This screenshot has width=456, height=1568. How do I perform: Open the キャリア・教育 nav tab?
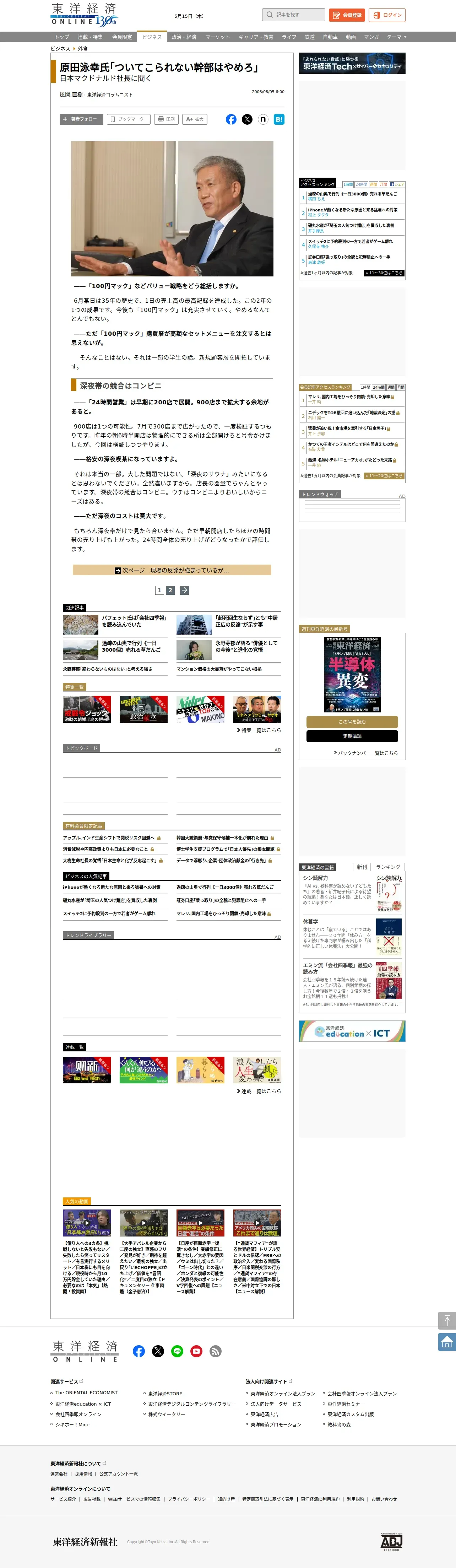256,37
